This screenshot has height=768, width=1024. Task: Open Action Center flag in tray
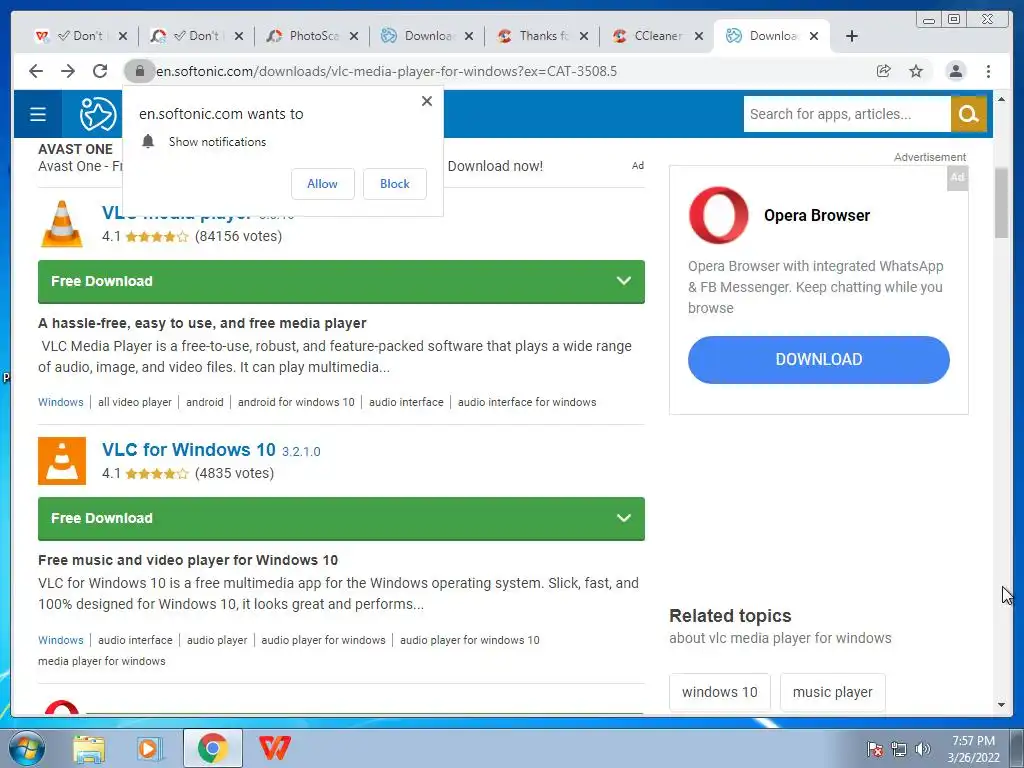click(875, 749)
